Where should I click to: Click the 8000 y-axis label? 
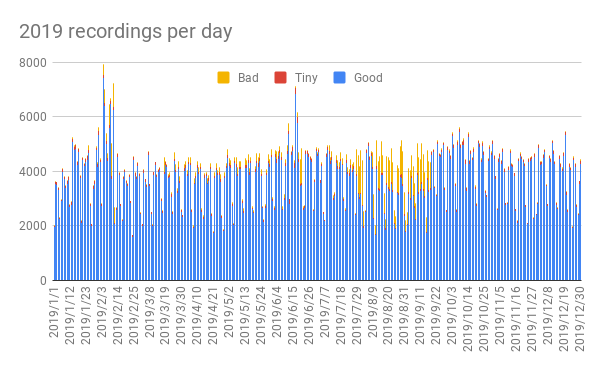(x=33, y=63)
